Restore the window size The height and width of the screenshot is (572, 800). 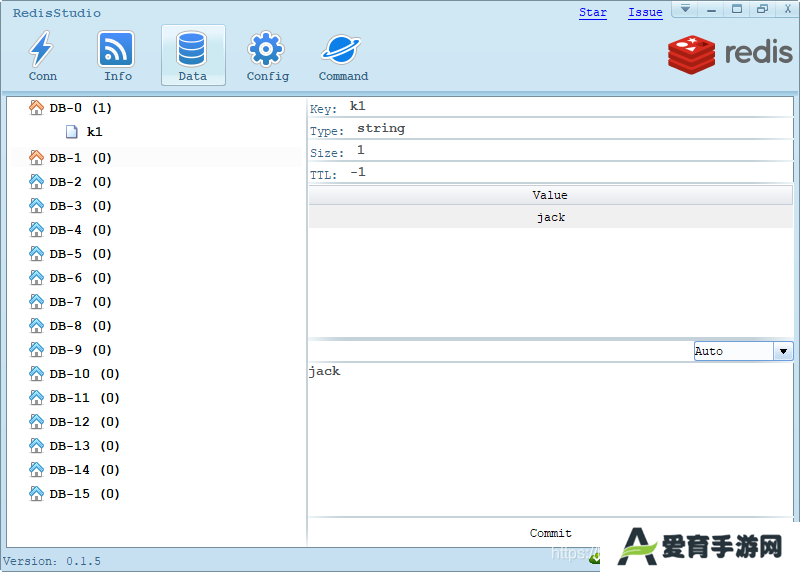762,9
